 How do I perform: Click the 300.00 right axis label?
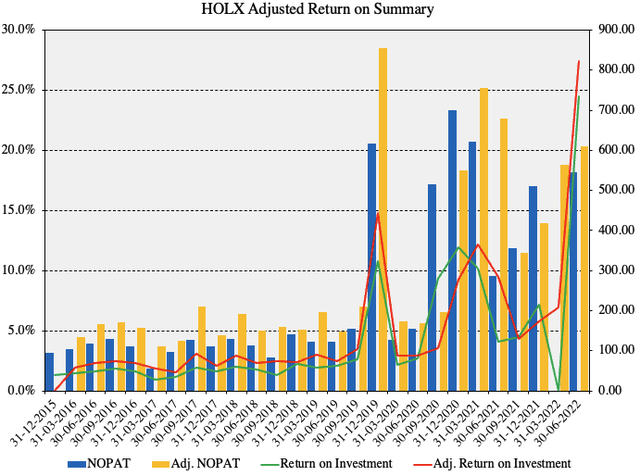pyautogui.click(x=617, y=270)
